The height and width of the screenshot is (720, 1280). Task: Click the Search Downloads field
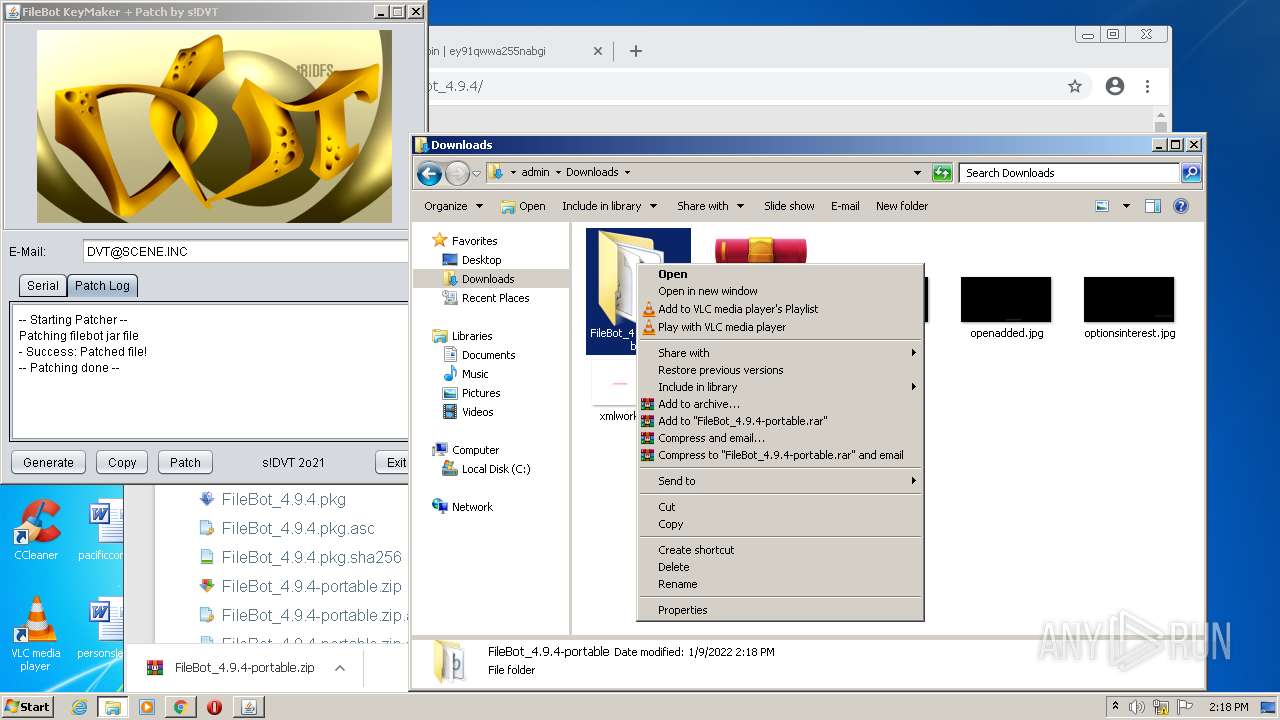(1069, 173)
